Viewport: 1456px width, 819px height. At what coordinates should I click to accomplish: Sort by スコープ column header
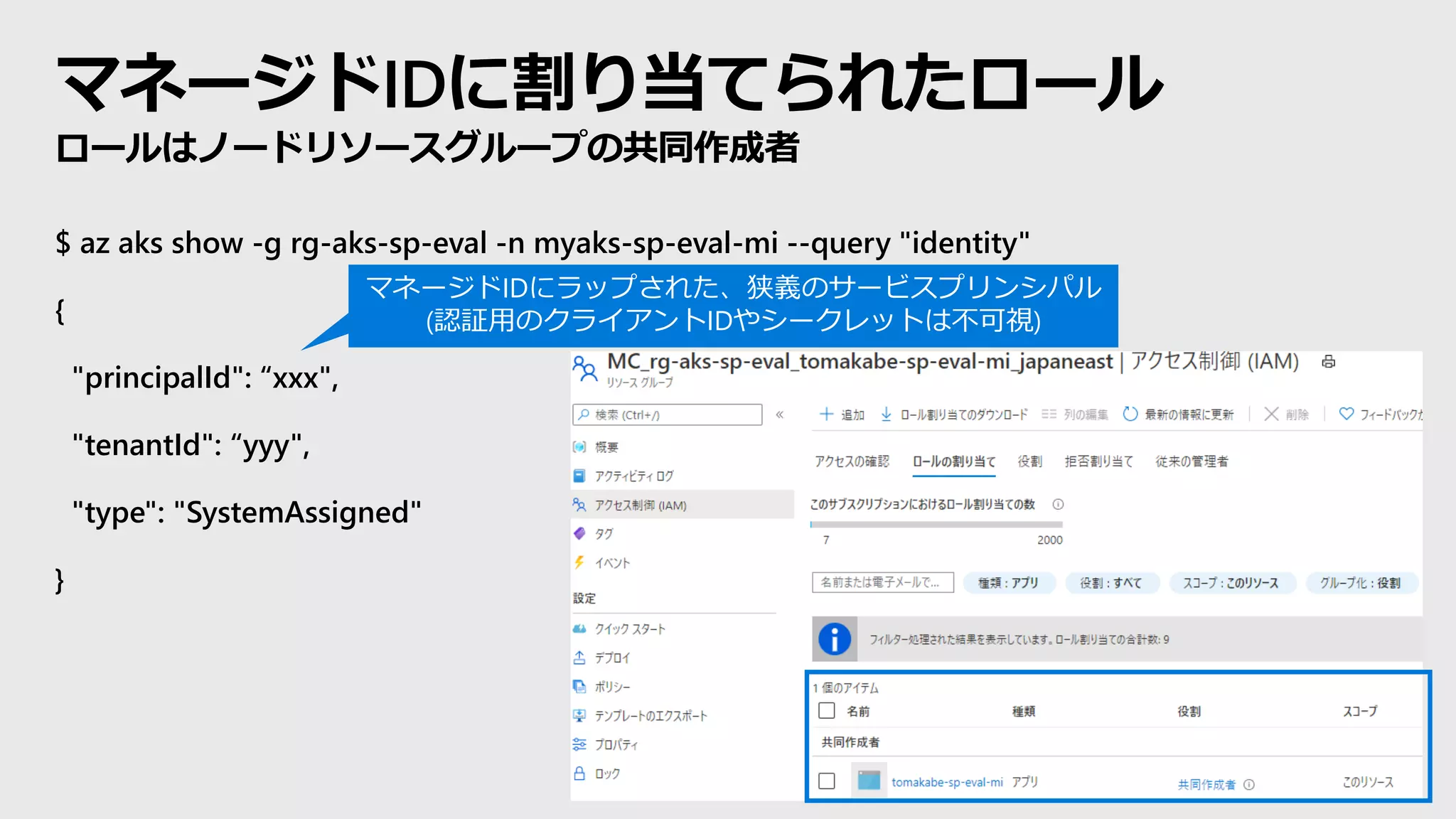click(1360, 711)
